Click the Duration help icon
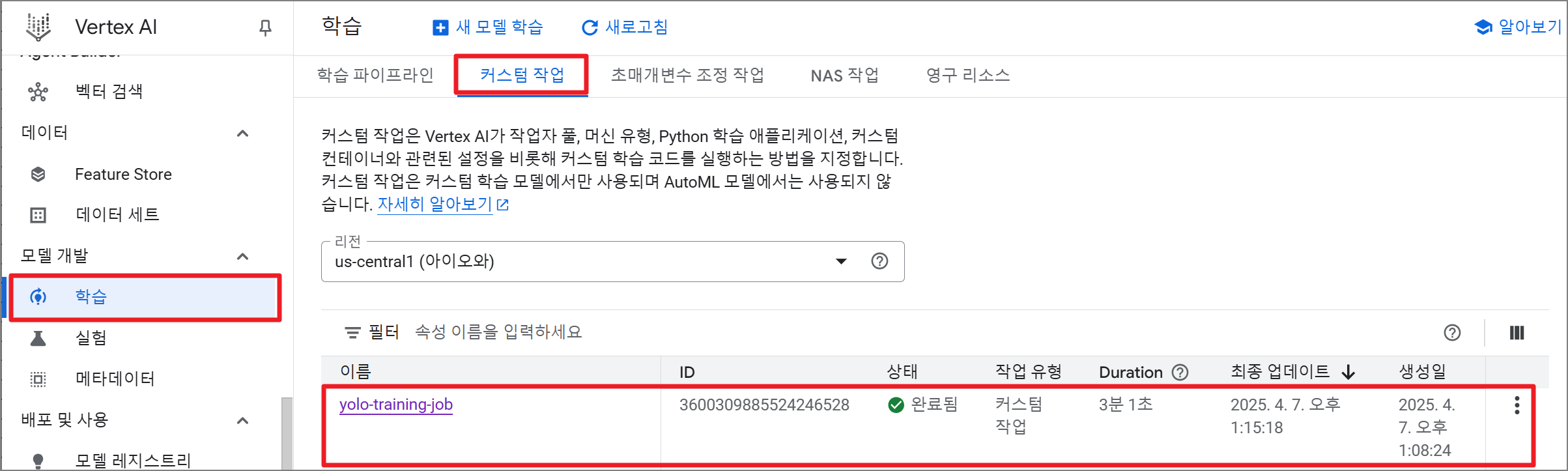 click(1180, 372)
